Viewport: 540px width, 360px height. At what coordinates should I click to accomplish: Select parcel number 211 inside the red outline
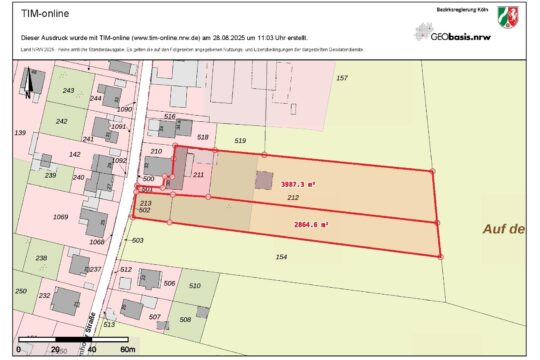[x=198, y=175]
